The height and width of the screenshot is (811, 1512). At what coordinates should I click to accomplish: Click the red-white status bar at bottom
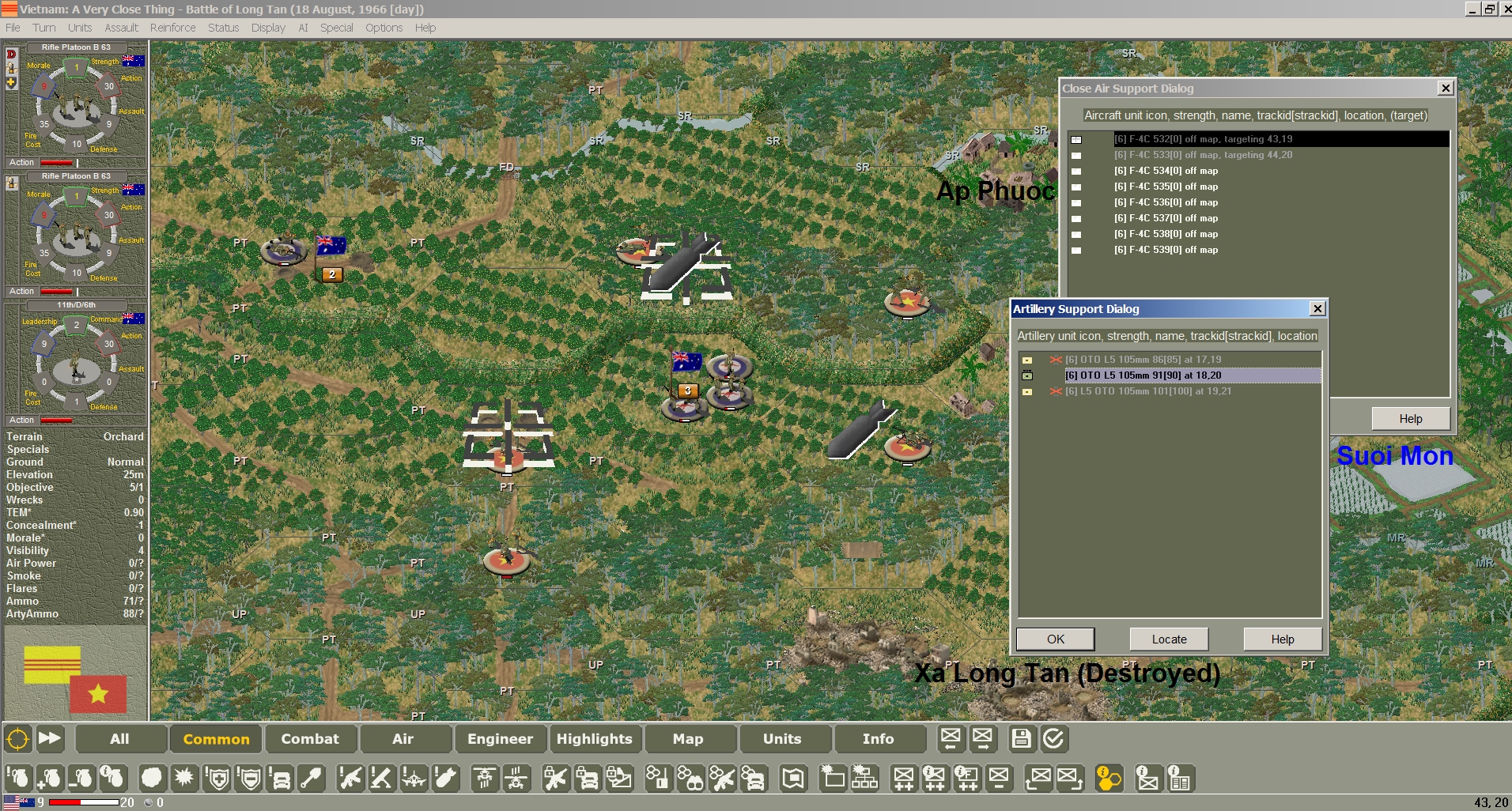83,802
